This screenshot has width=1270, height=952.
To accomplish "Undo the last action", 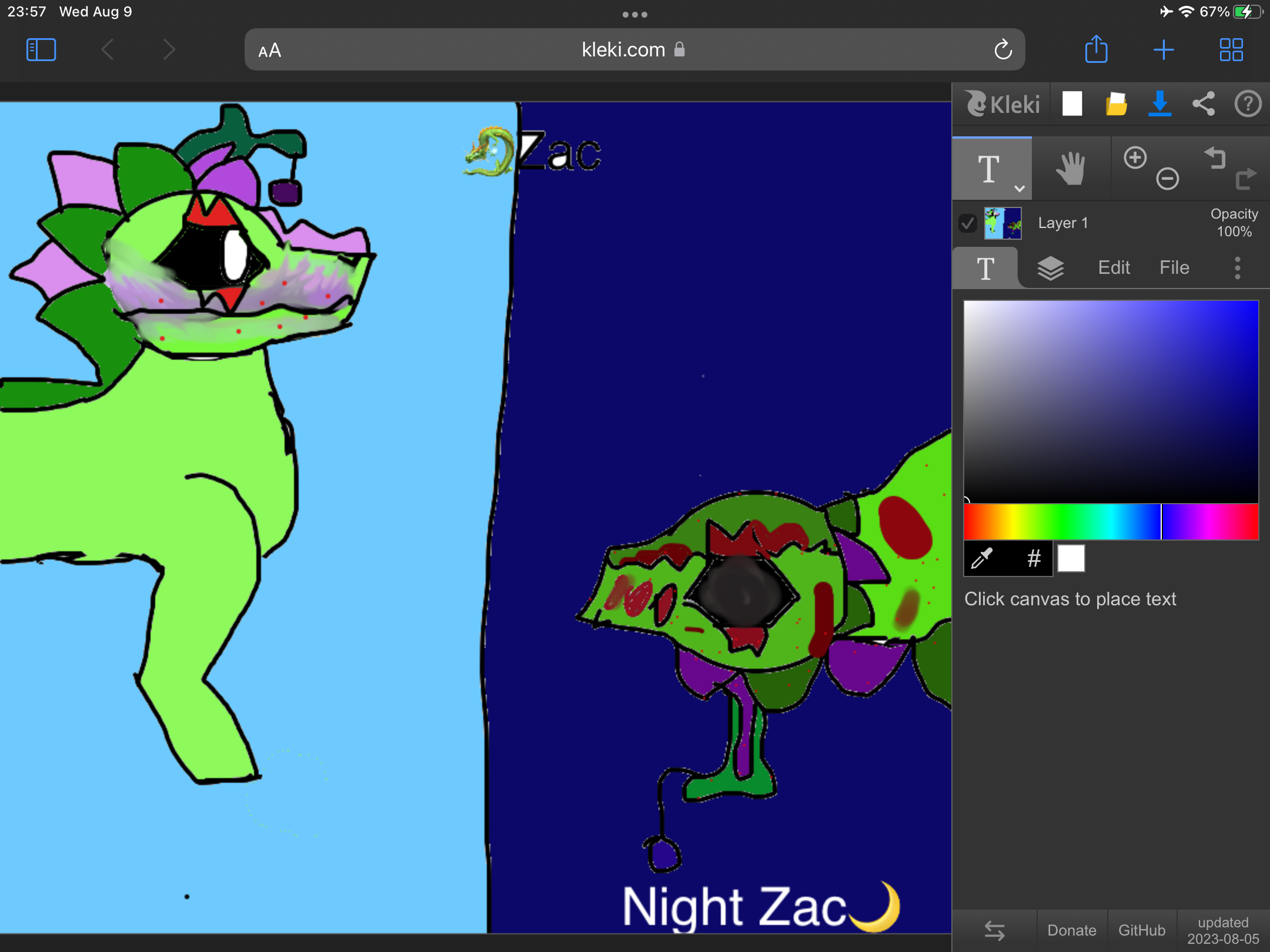I will [1215, 157].
